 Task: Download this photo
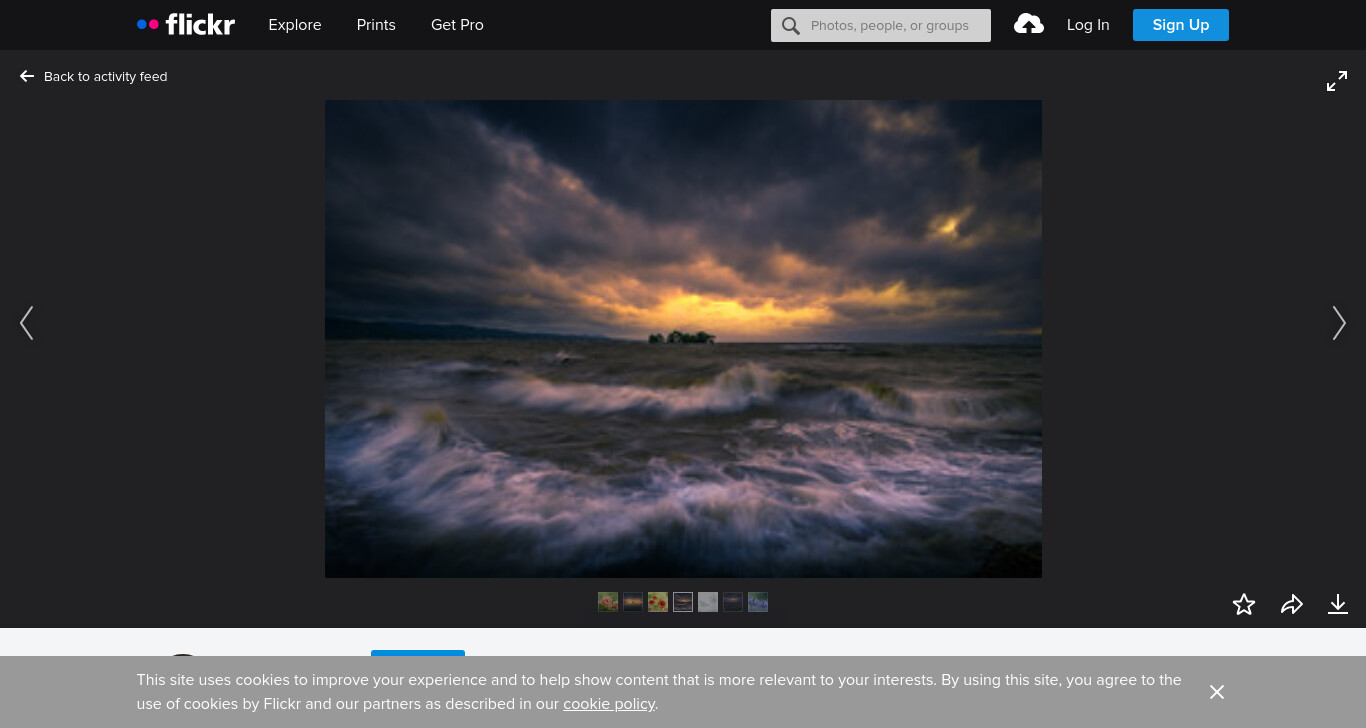point(1338,604)
